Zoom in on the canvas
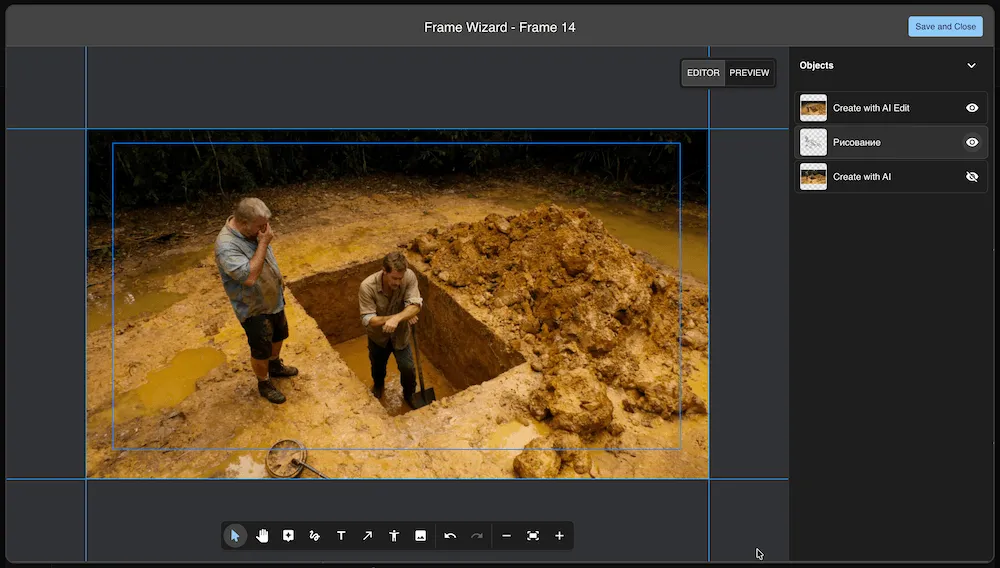This screenshot has height=568, width=1000. [x=559, y=536]
